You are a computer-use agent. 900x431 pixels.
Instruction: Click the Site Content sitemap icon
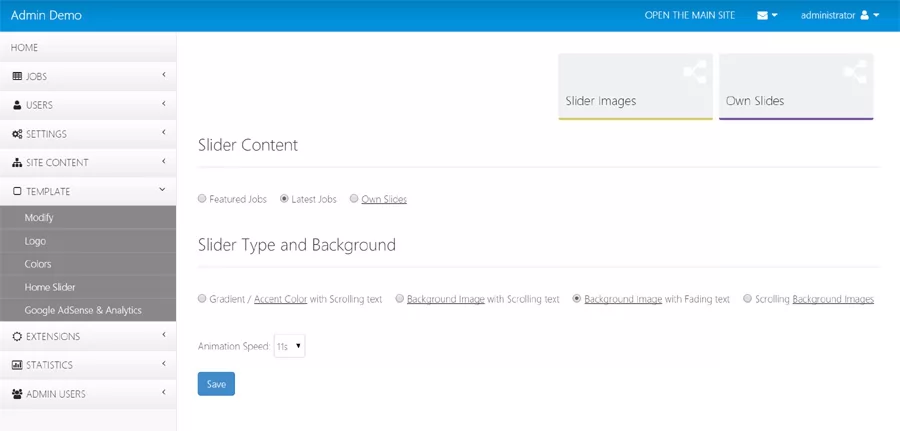(17, 163)
